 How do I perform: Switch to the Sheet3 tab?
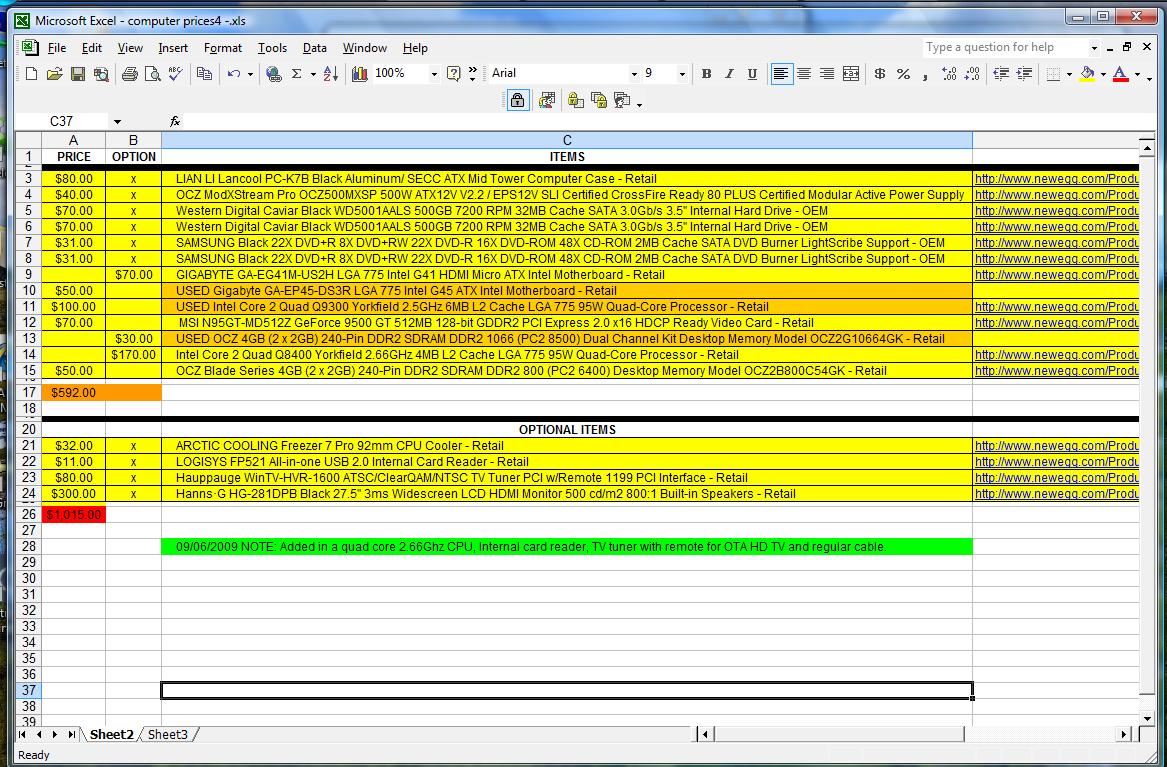coord(168,734)
